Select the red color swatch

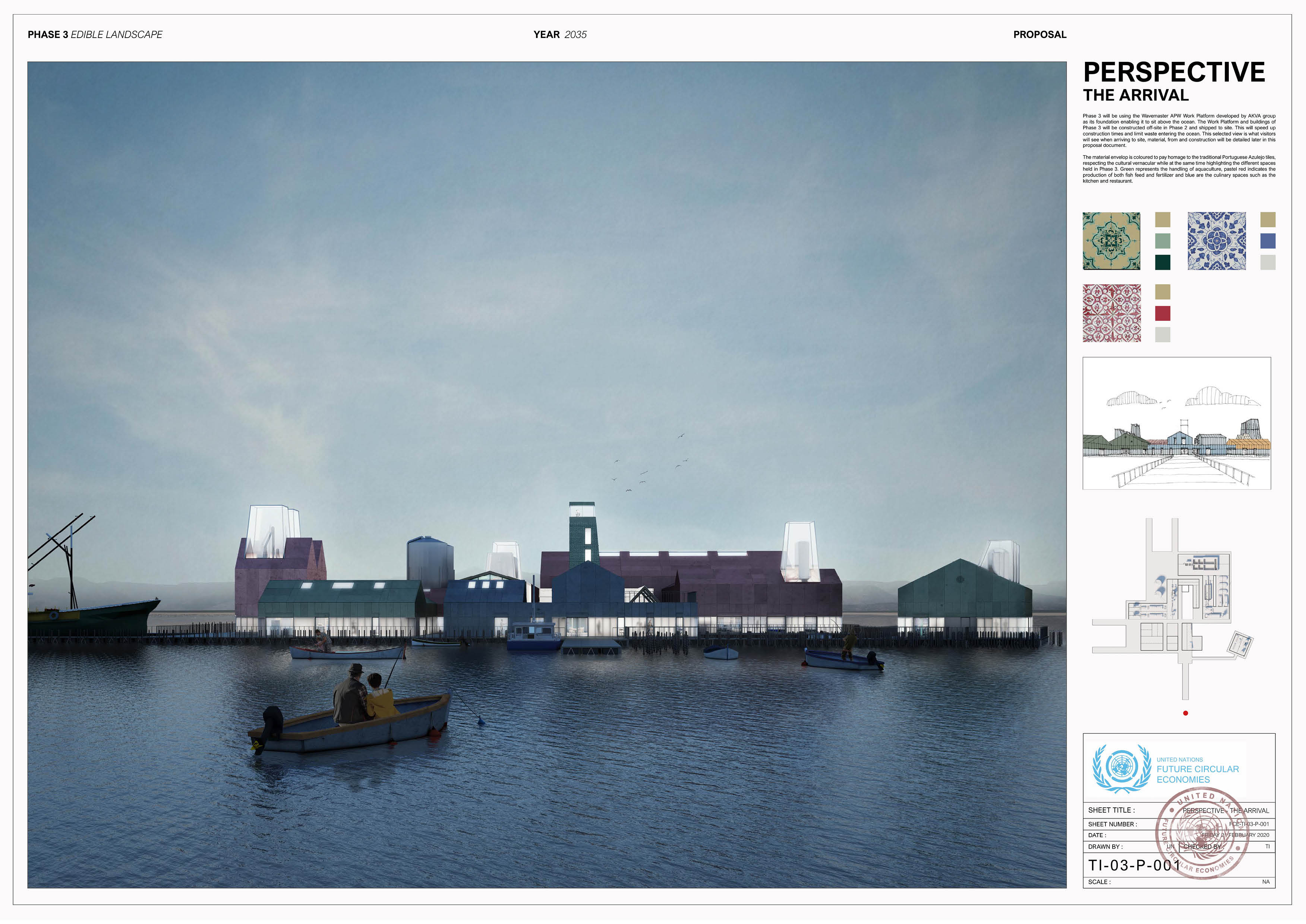coord(1163,313)
